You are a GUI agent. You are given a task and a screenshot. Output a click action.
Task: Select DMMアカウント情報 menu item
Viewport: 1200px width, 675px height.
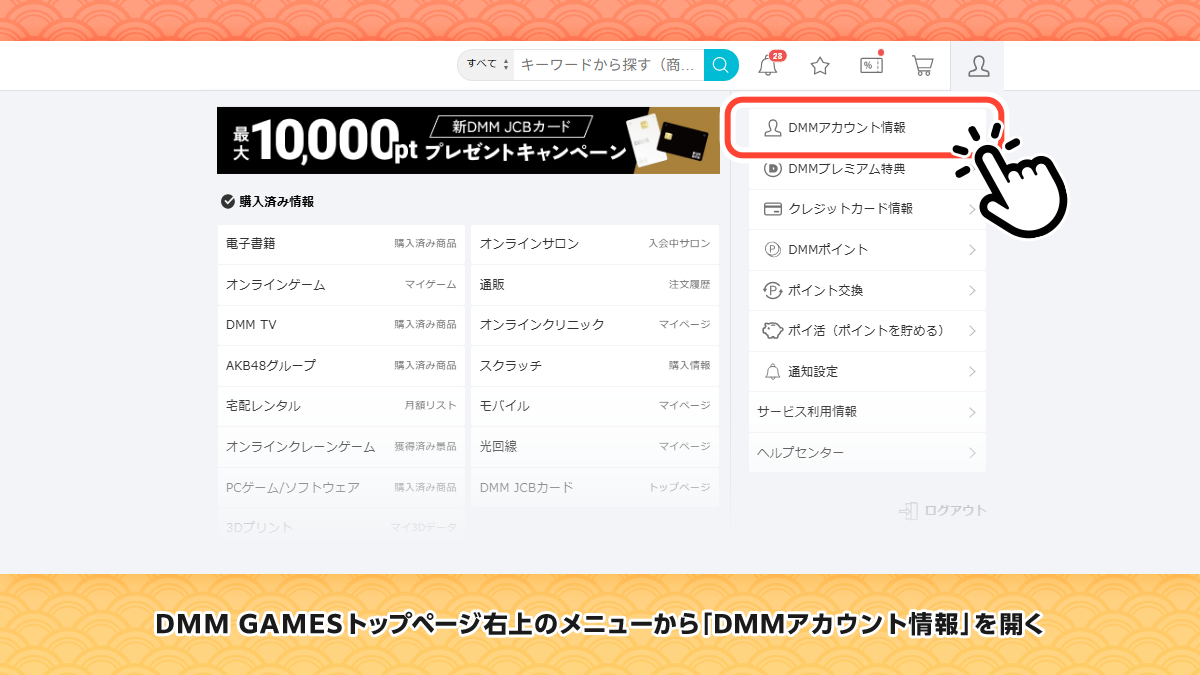point(846,128)
